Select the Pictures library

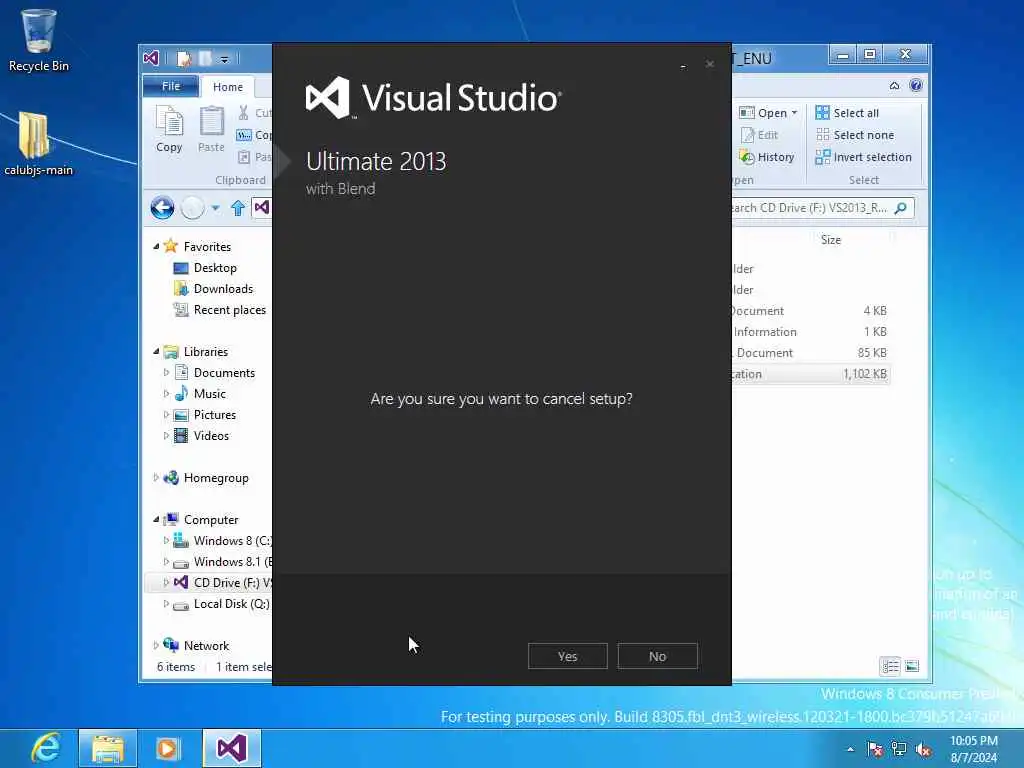[214, 415]
